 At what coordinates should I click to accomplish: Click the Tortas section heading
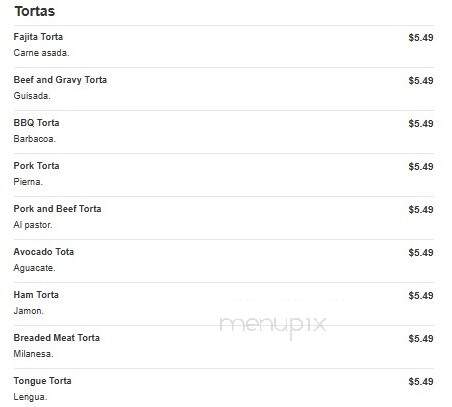(x=35, y=11)
